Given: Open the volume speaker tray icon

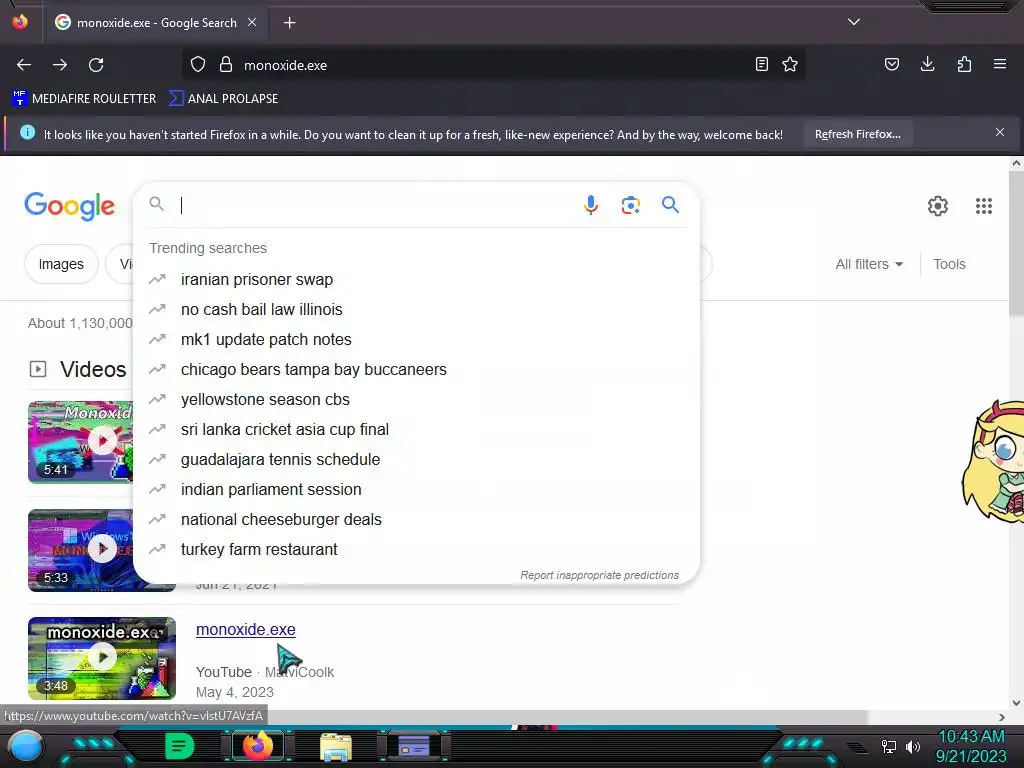Looking at the screenshot, I should 913,746.
